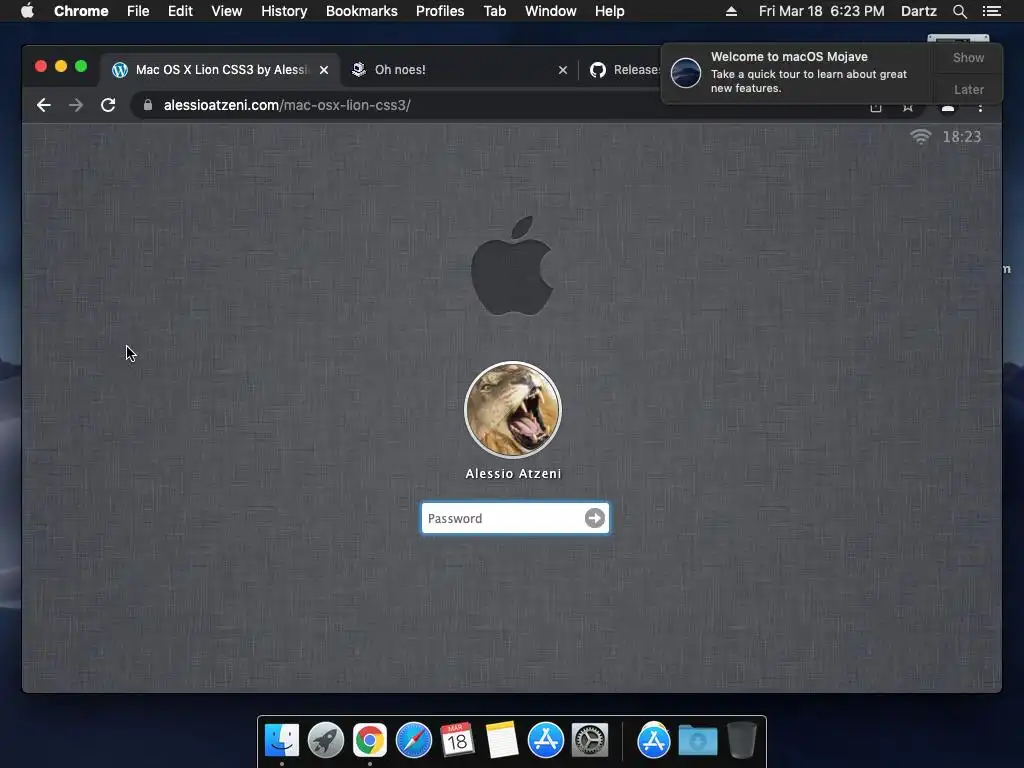The width and height of the screenshot is (1024, 768).
Task: Open Spotlight search magnifier
Action: tap(960, 11)
